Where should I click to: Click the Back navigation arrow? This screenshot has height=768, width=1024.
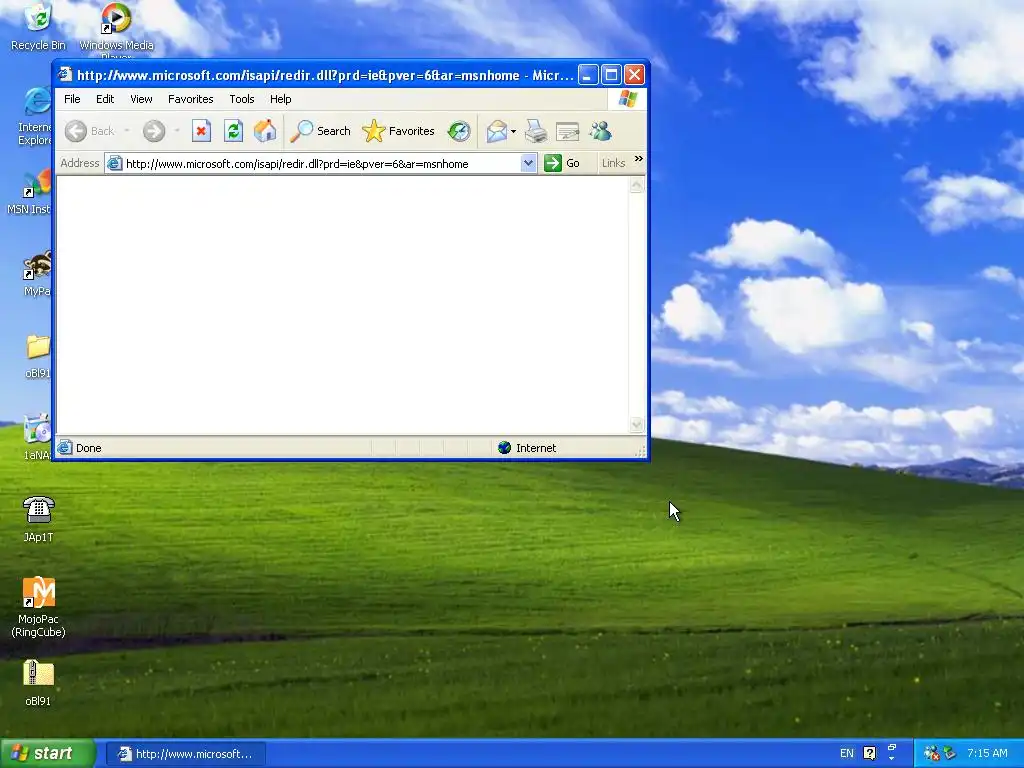click(x=76, y=131)
